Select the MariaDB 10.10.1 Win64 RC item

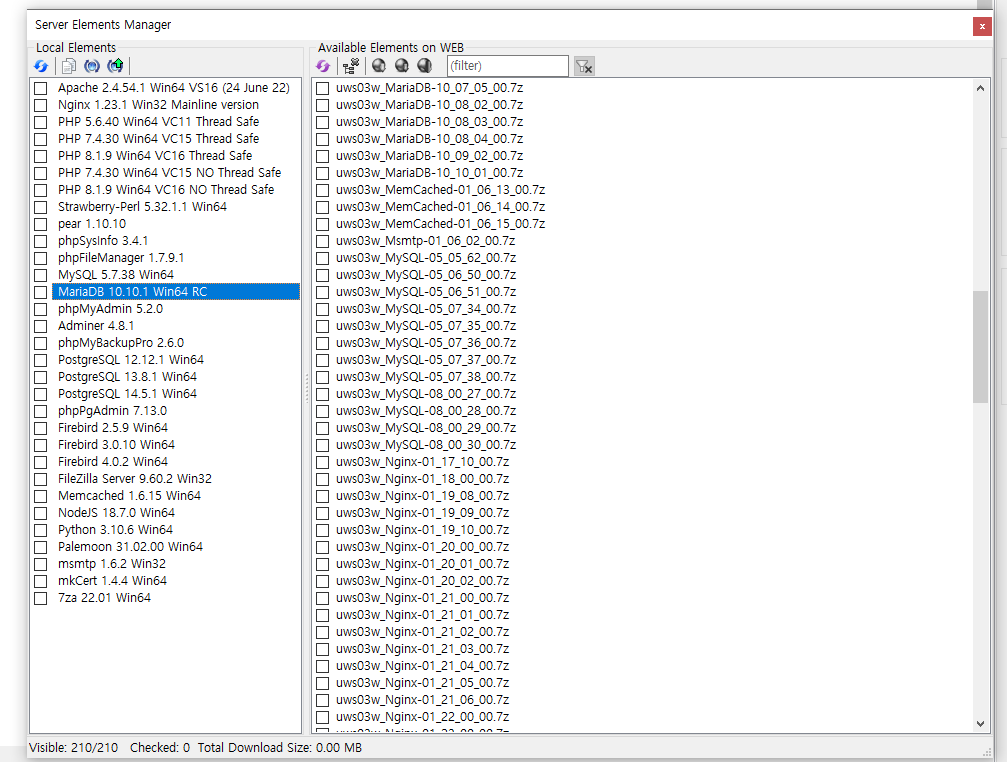pyautogui.click(x=132, y=292)
